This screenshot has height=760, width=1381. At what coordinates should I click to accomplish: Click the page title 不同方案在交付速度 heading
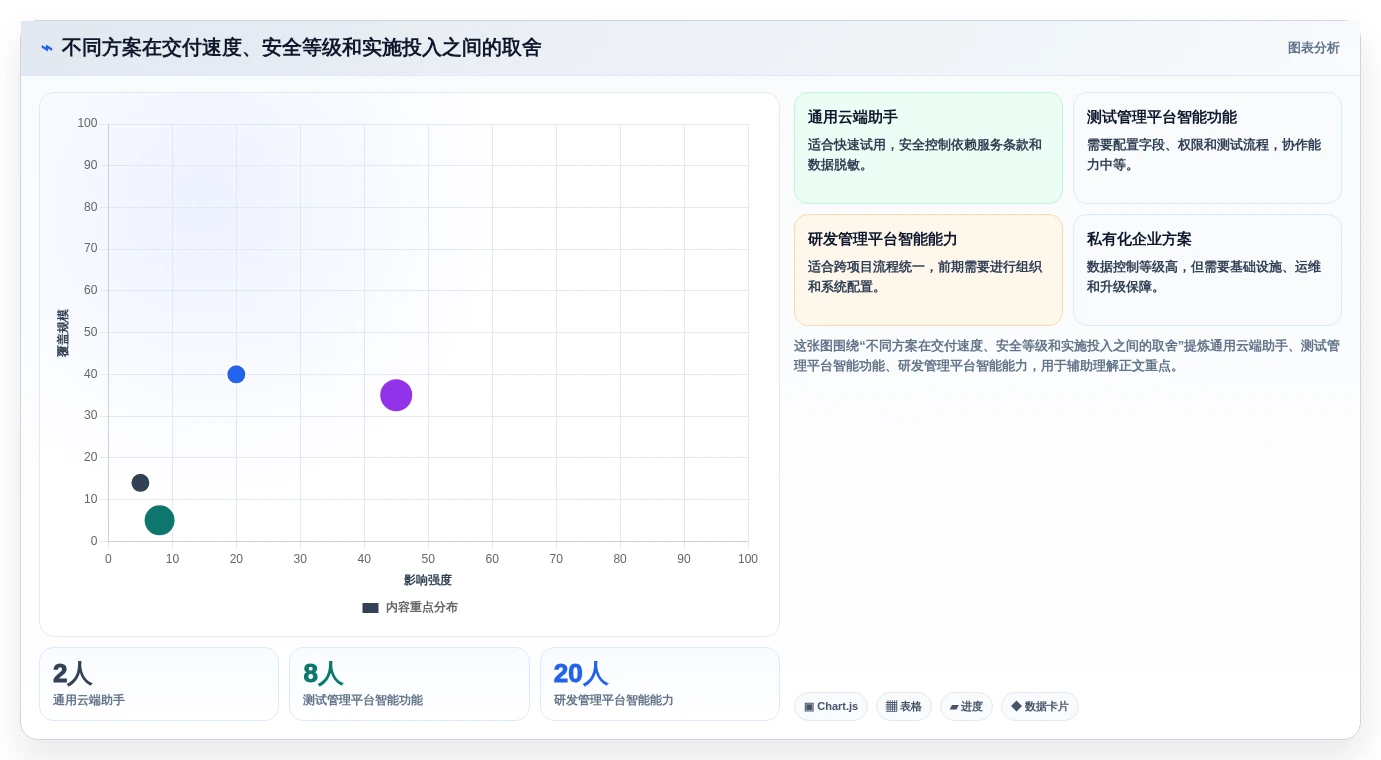tap(301, 48)
